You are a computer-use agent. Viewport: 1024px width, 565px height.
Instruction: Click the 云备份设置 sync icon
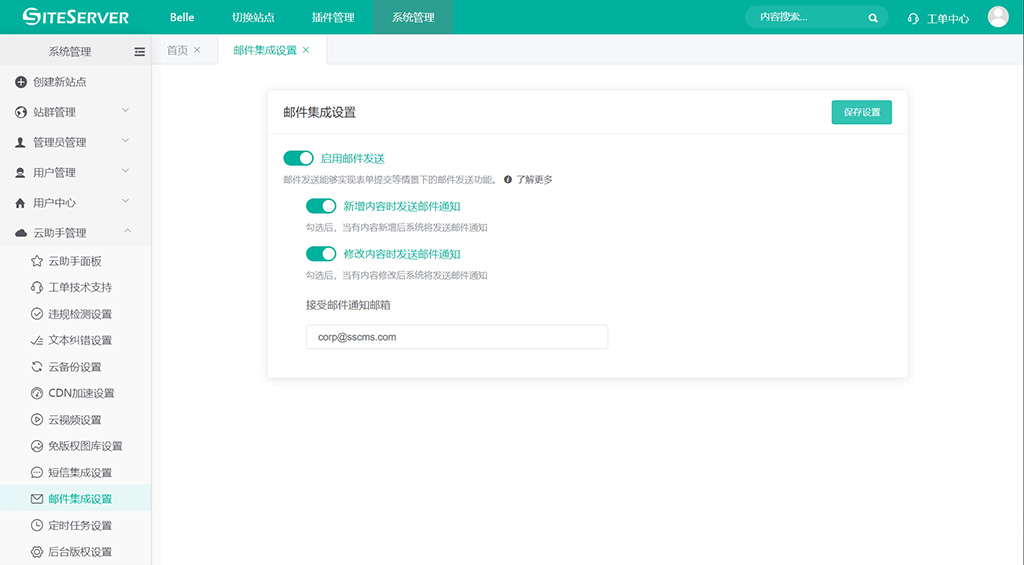pyautogui.click(x=37, y=367)
